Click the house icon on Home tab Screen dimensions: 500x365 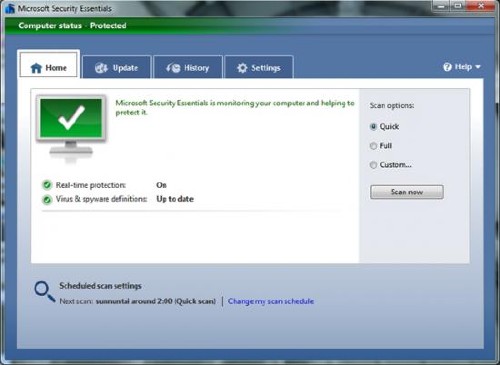36,68
